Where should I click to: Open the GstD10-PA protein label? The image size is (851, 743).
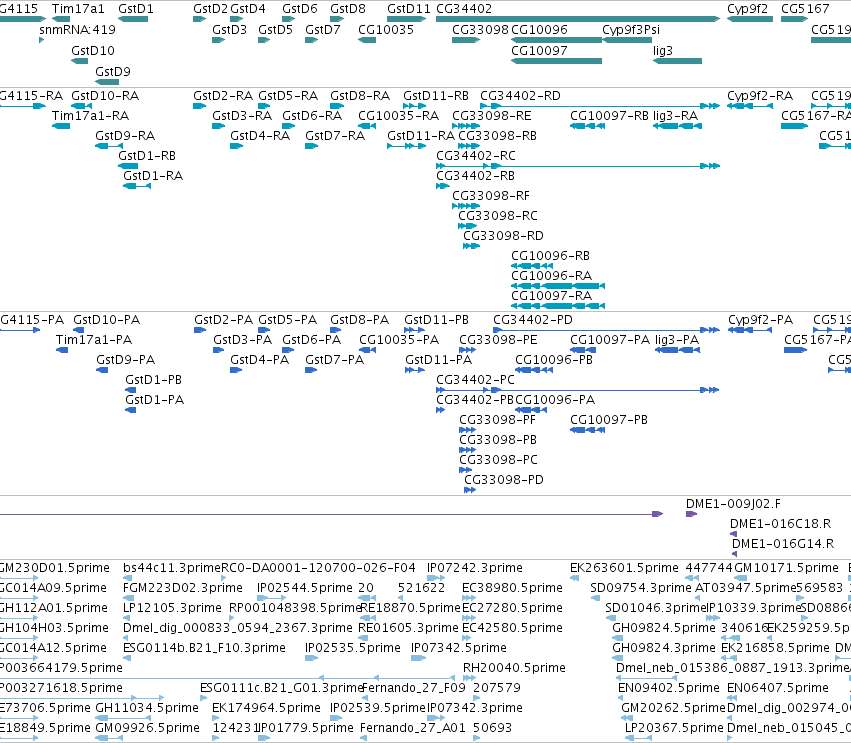pyautogui.click(x=106, y=320)
